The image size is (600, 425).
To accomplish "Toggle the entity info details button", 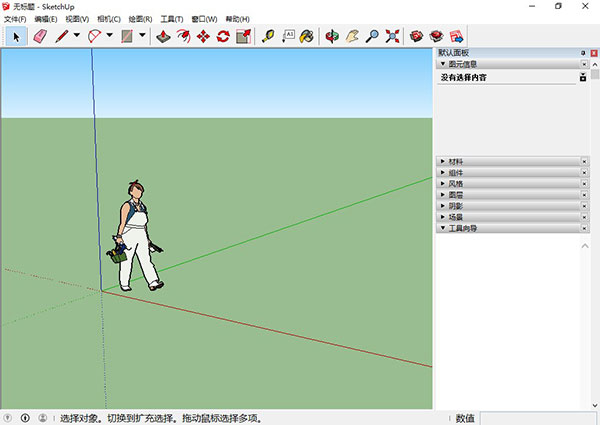I will pos(583,77).
